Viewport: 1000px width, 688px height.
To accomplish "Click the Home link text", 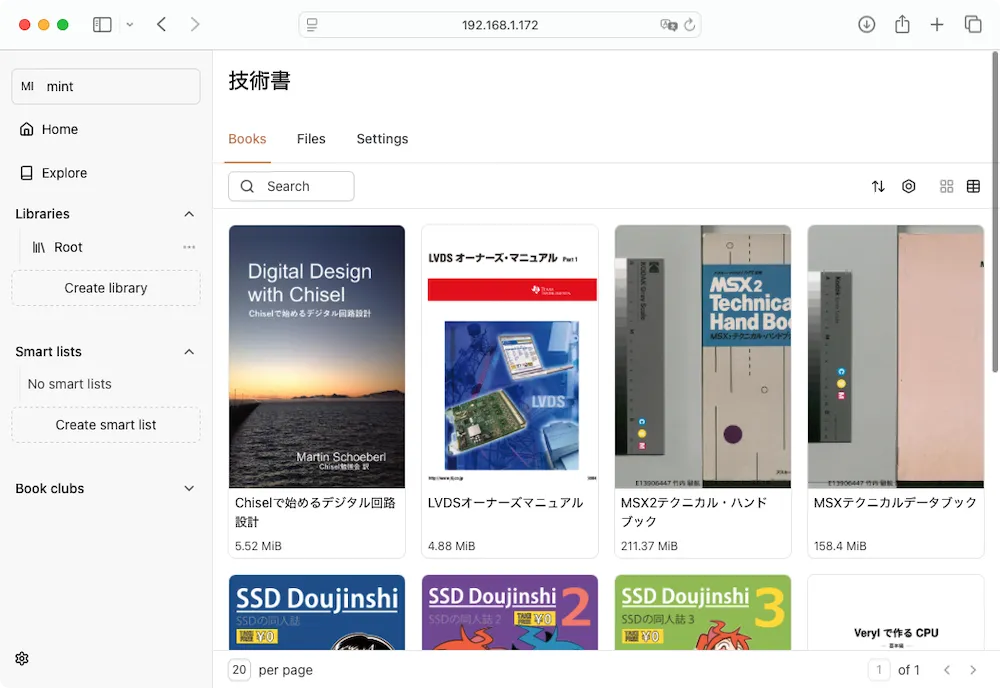I will (x=60, y=129).
